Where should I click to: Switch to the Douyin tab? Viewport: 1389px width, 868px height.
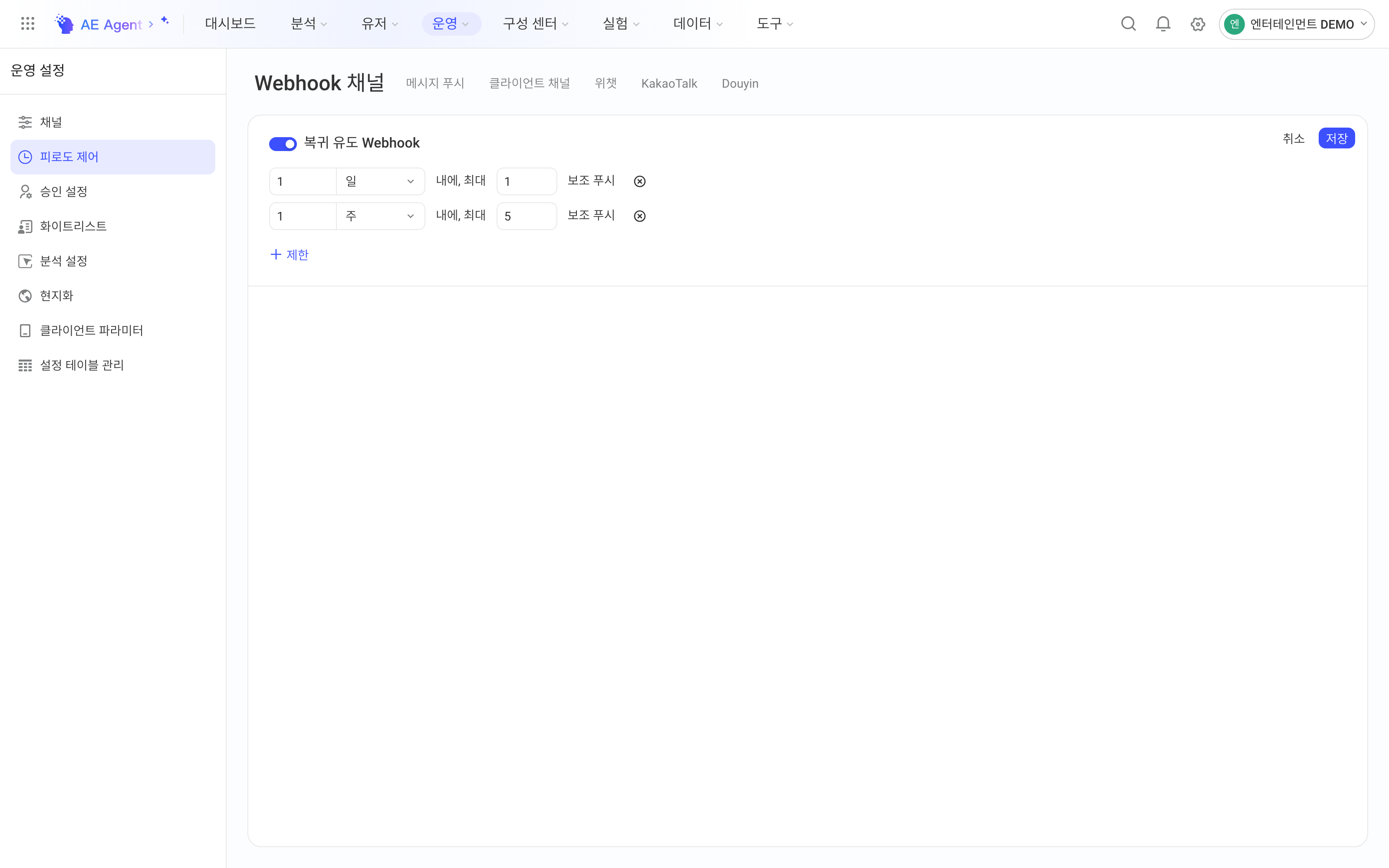(740, 84)
